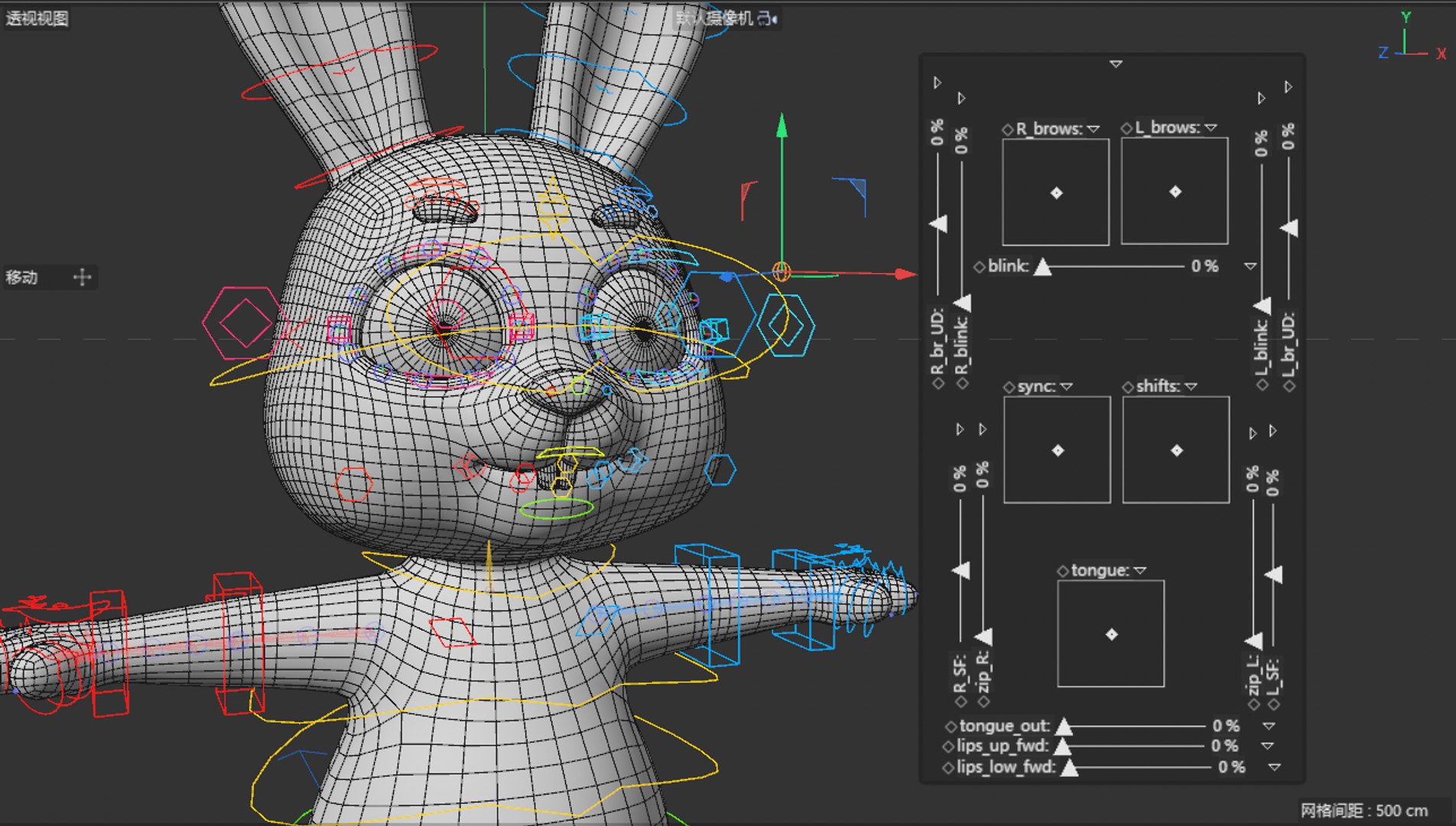Set a keyframe on the blink slider diamond
The width and height of the screenshot is (1456, 826).
[980, 267]
